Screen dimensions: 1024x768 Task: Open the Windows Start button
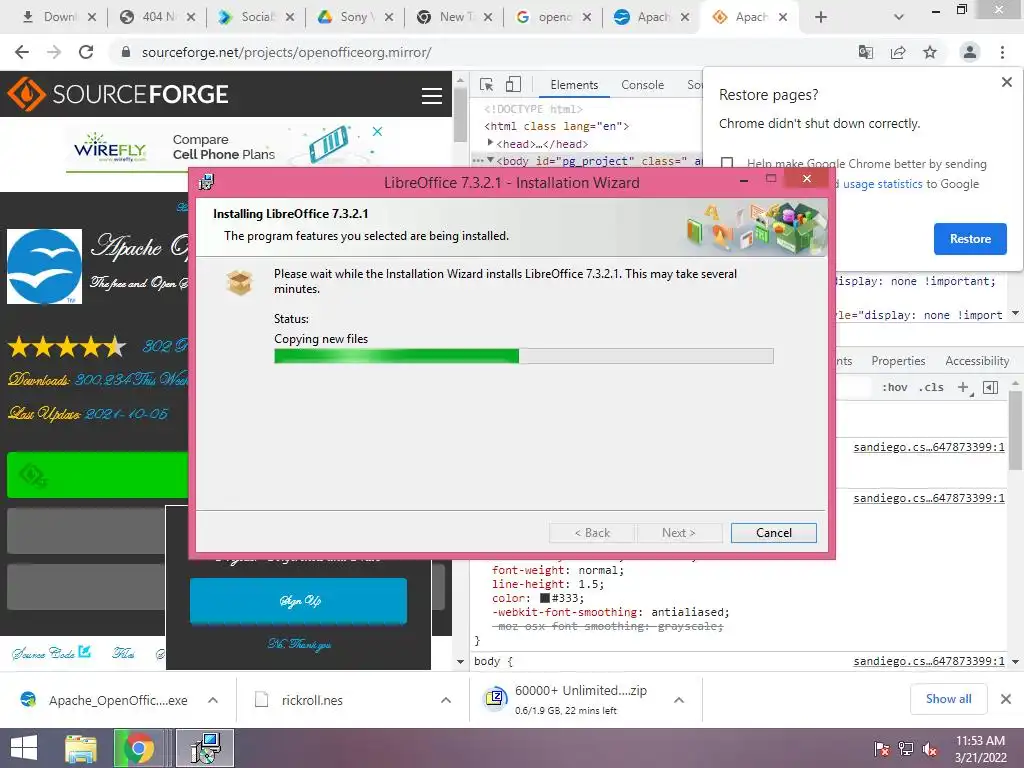click(x=24, y=748)
